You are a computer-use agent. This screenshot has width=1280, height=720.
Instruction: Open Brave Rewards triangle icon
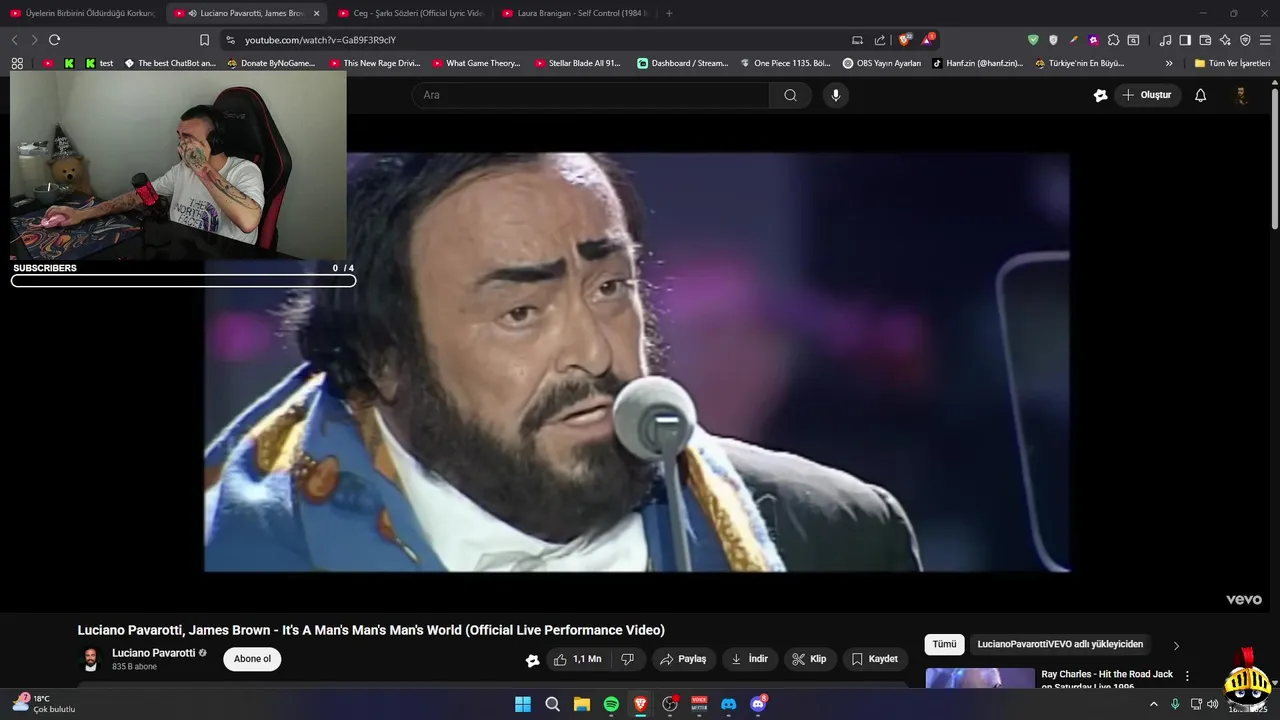click(929, 40)
